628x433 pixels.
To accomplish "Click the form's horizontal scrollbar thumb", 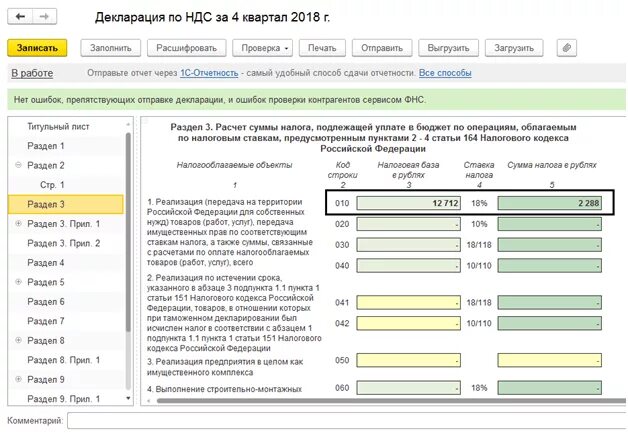I will pos(390,401).
